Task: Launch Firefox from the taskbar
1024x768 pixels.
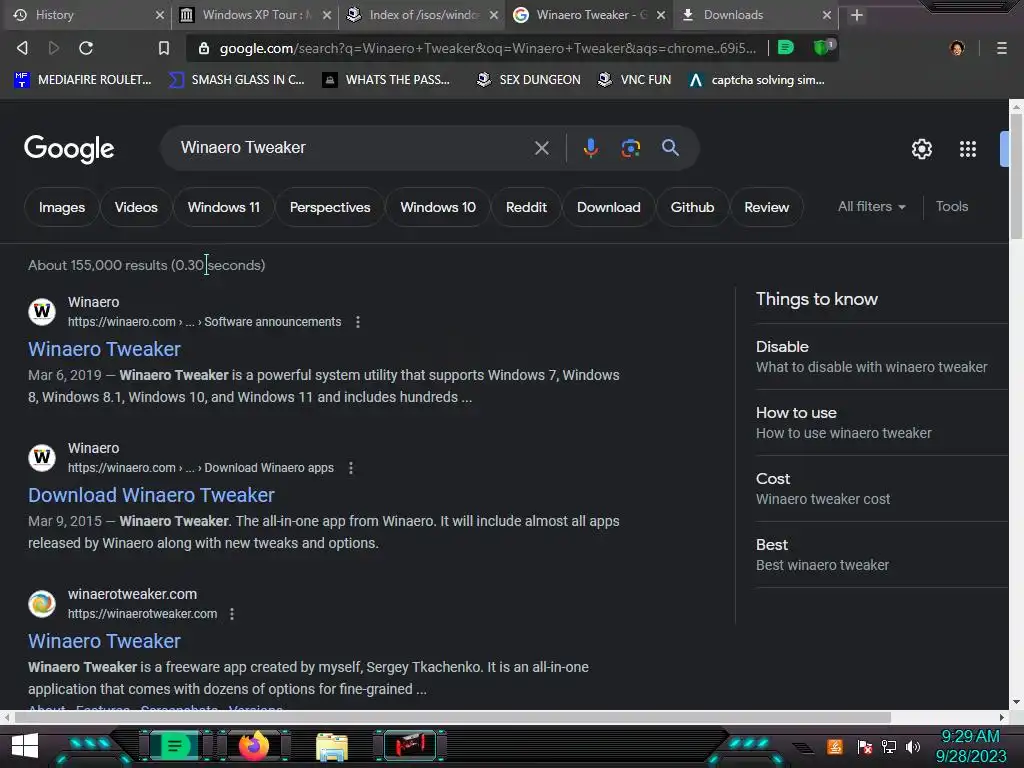Action: 253,745
